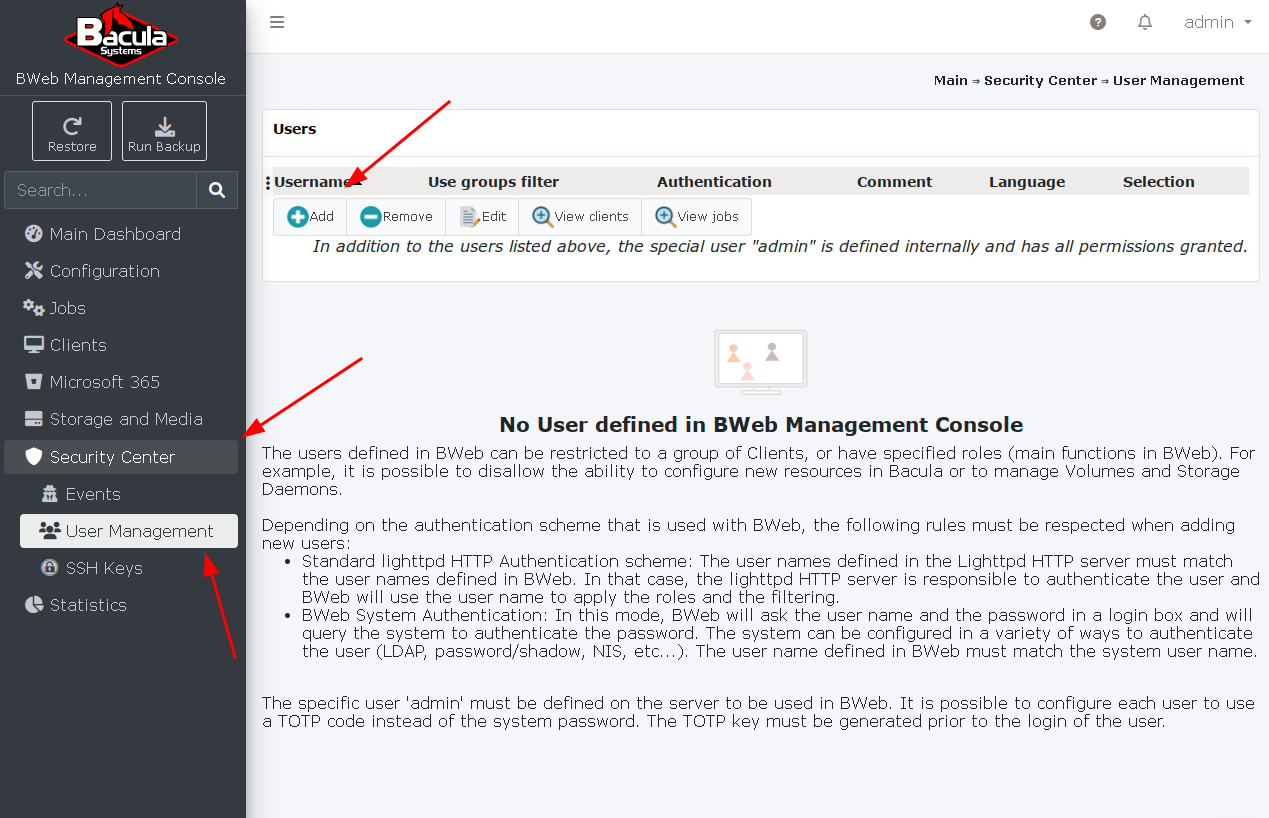The image size is (1269, 818).
Task: Click the Users panel title
Action: tap(295, 129)
